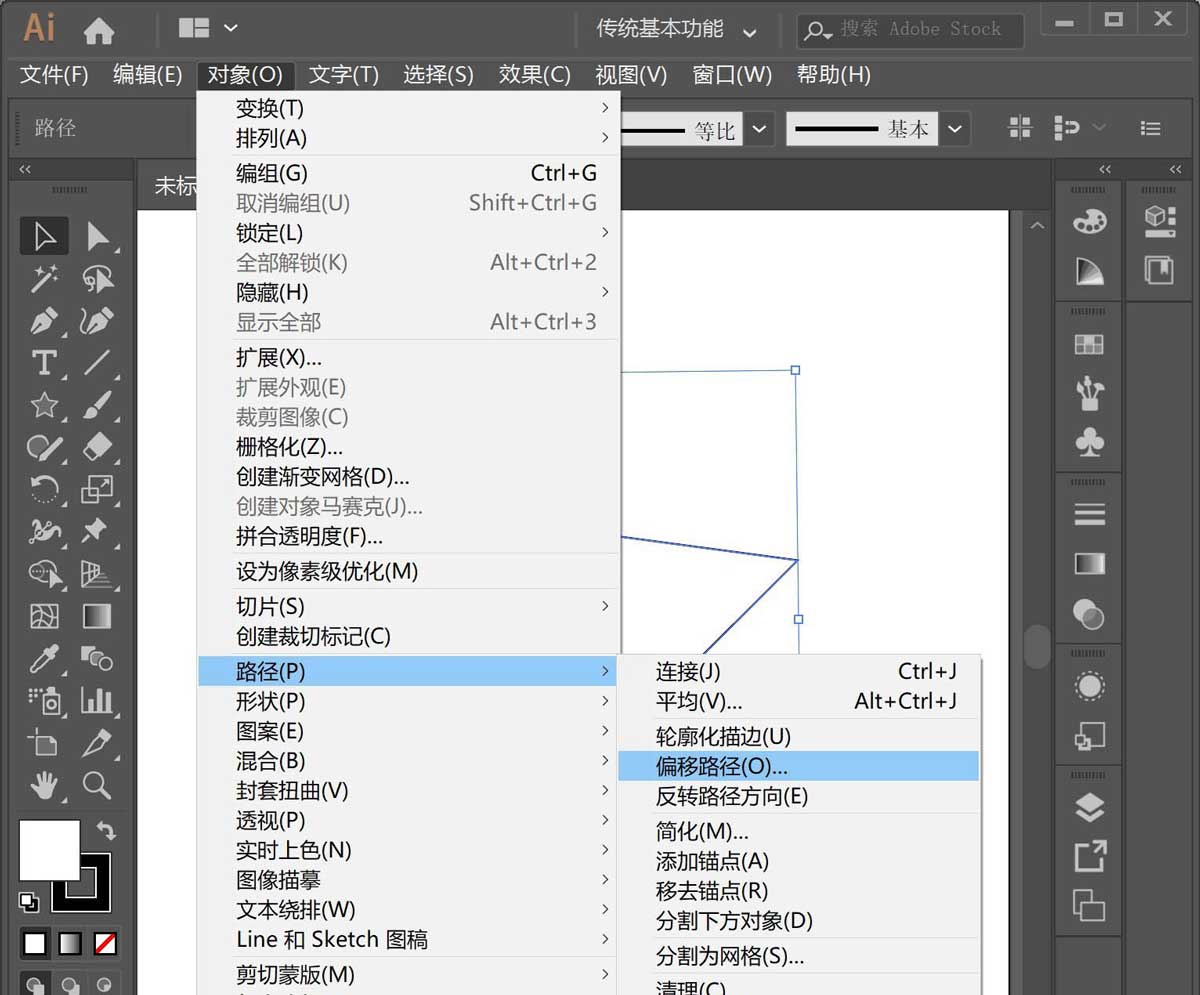Viewport: 1200px width, 995px height.
Task: Expand the 锁定(L) submenu
Action: click(x=409, y=232)
